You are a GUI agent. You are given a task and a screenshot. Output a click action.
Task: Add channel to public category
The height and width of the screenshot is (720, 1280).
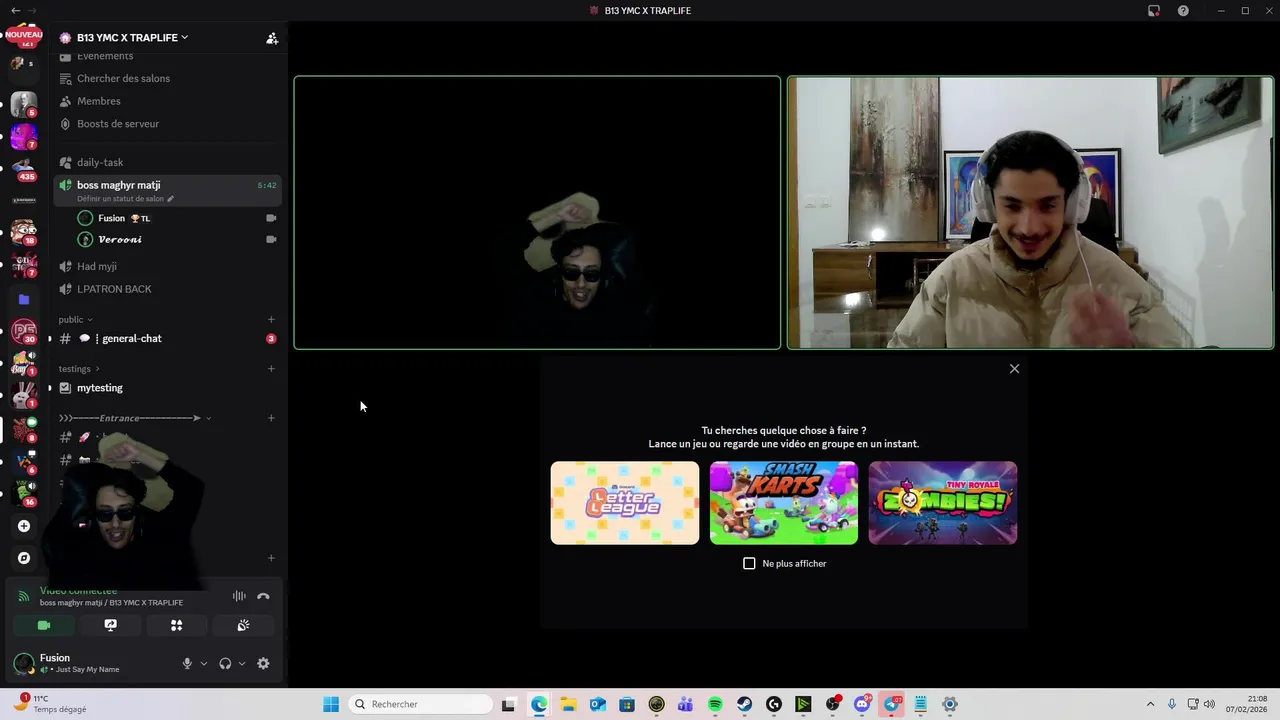(x=271, y=320)
